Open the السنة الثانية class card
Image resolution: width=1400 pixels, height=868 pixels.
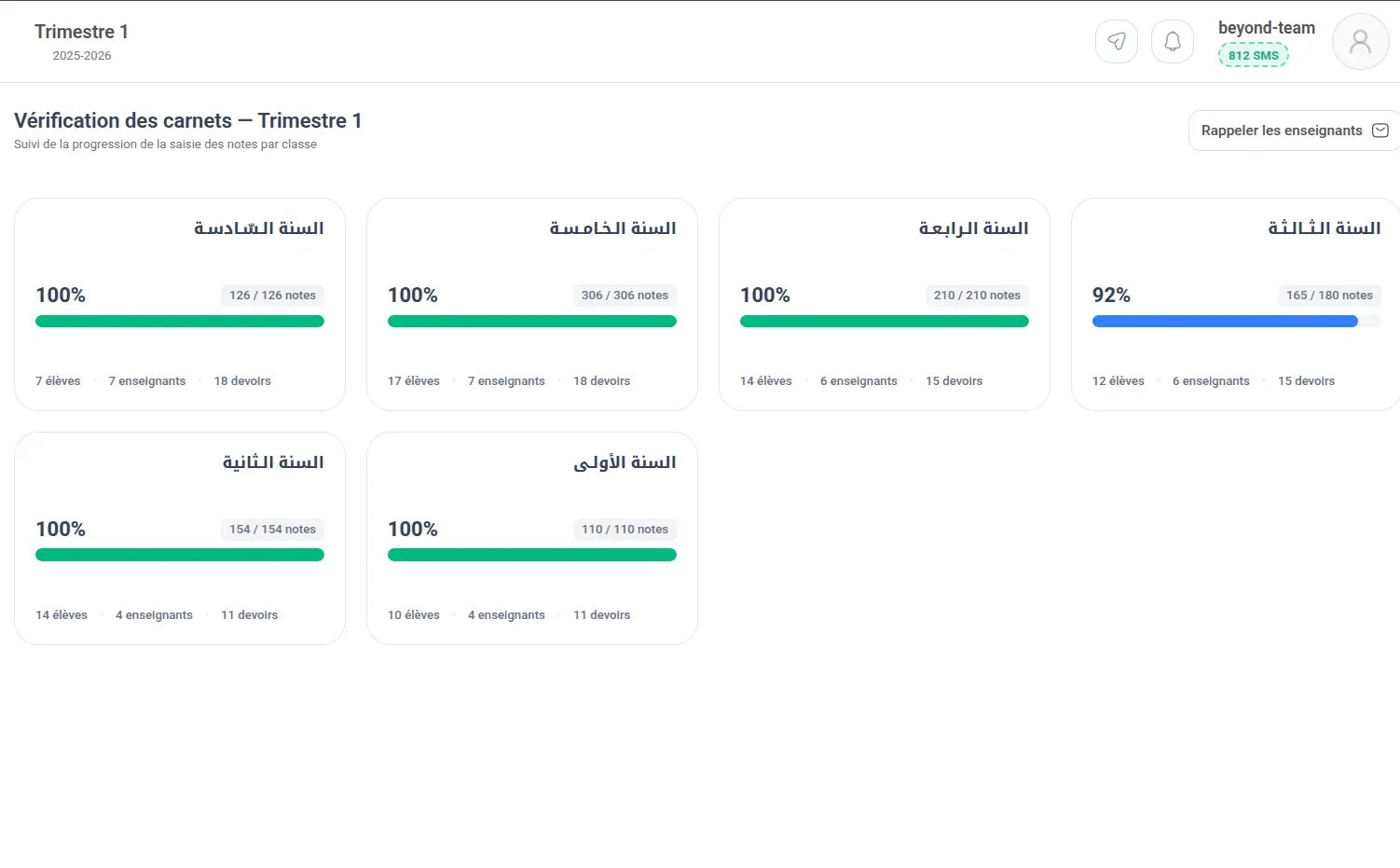click(180, 538)
